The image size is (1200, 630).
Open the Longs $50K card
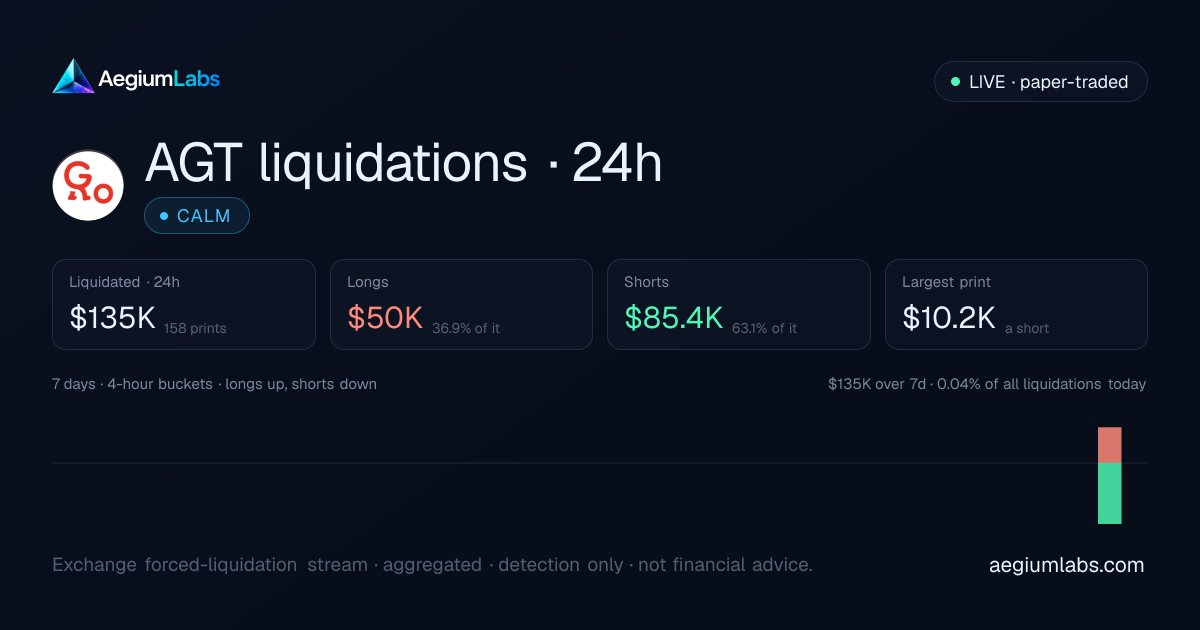[461, 305]
